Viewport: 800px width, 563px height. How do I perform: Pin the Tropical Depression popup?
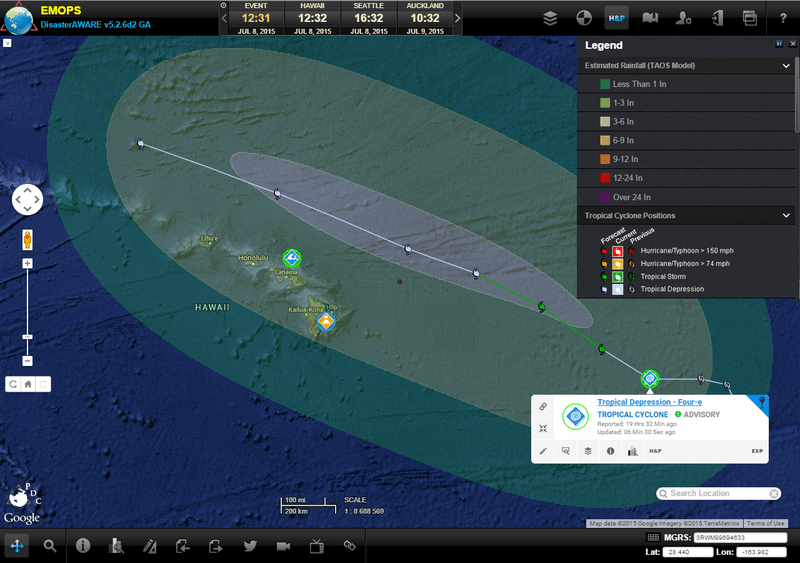762,402
